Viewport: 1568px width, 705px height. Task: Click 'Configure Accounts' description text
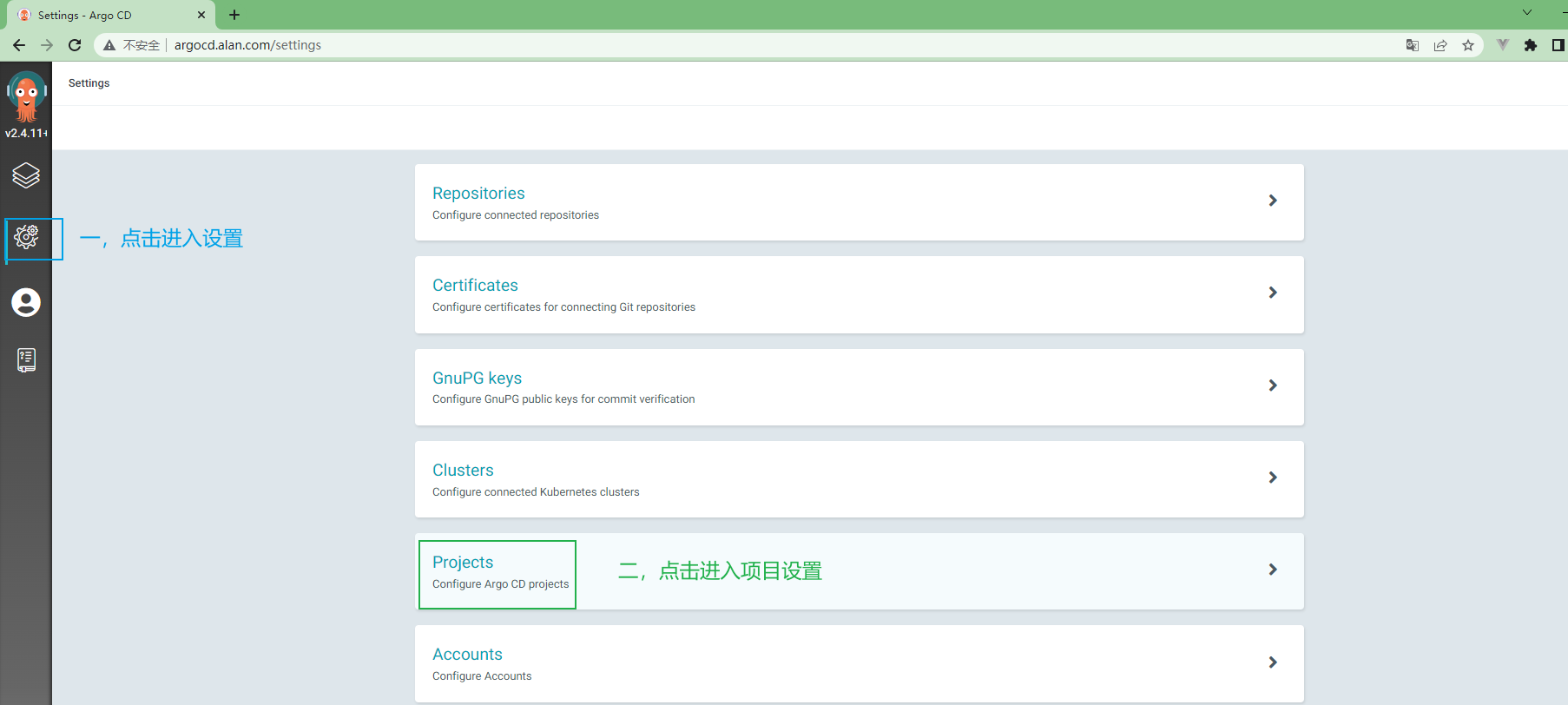point(482,676)
